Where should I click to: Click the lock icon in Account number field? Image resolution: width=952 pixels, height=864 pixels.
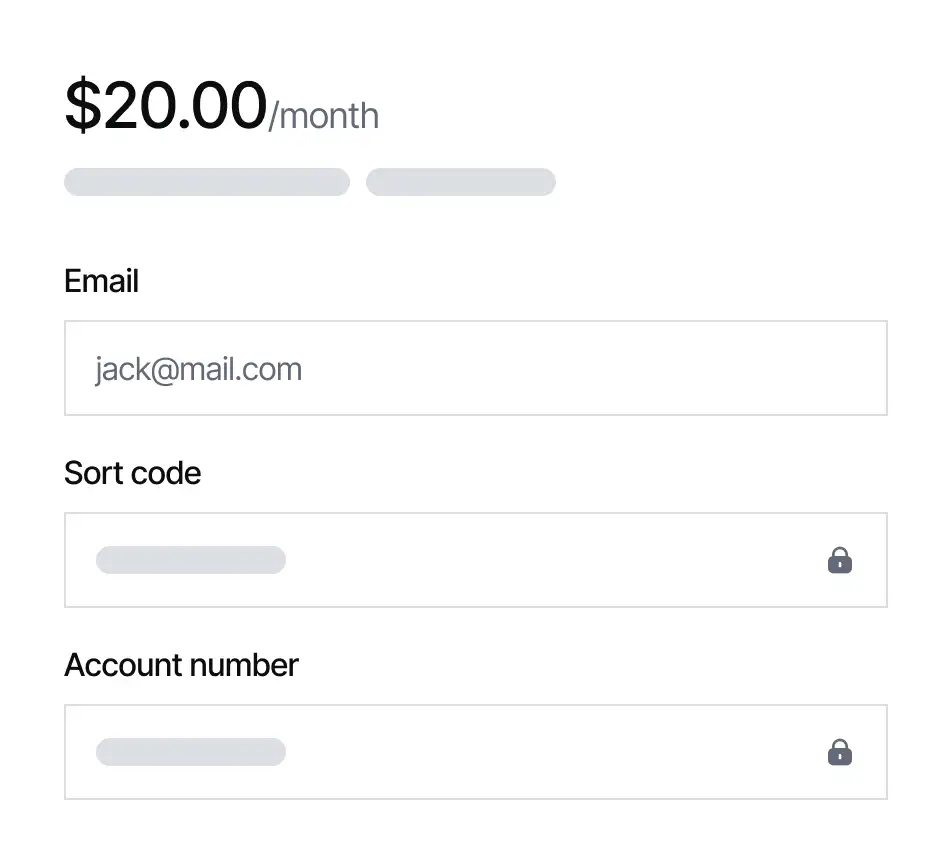tap(840, 752)
